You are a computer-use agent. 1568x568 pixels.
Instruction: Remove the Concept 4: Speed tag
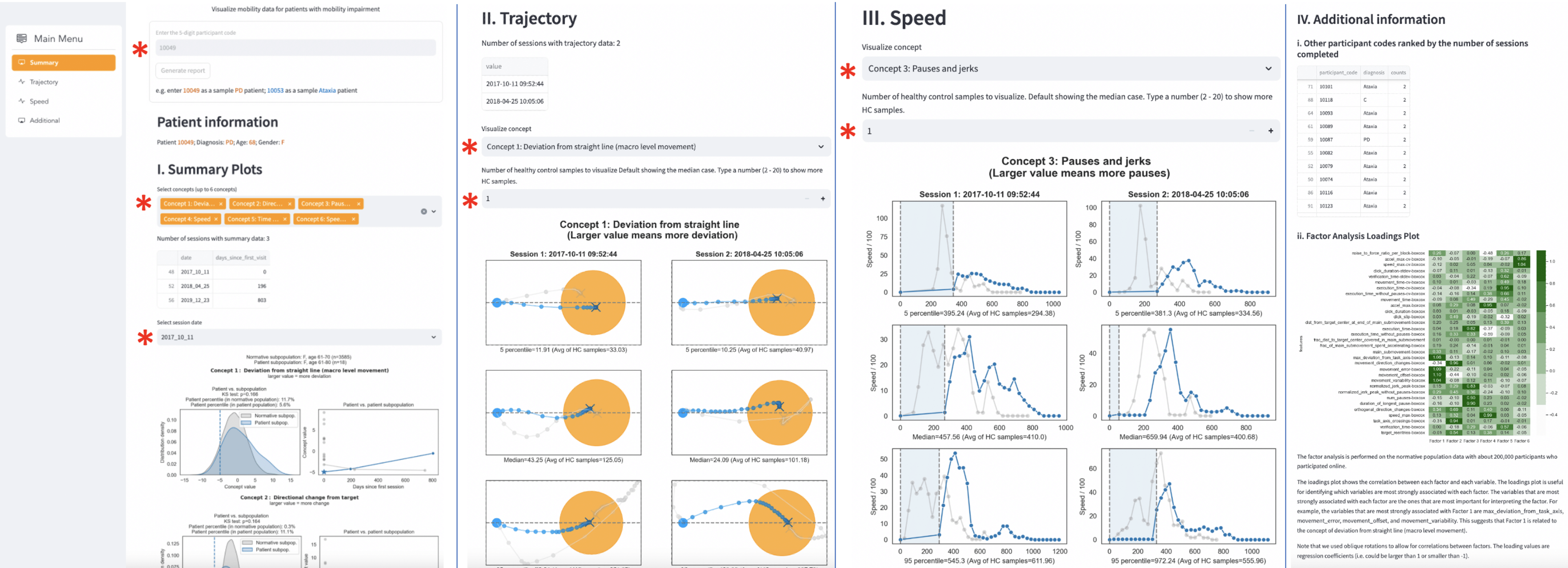coord(216,219)
